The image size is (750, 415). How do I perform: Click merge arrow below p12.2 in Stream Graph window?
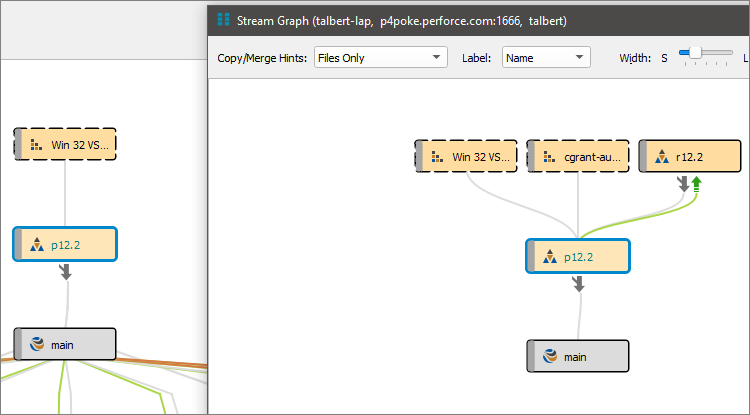(578, 284)
